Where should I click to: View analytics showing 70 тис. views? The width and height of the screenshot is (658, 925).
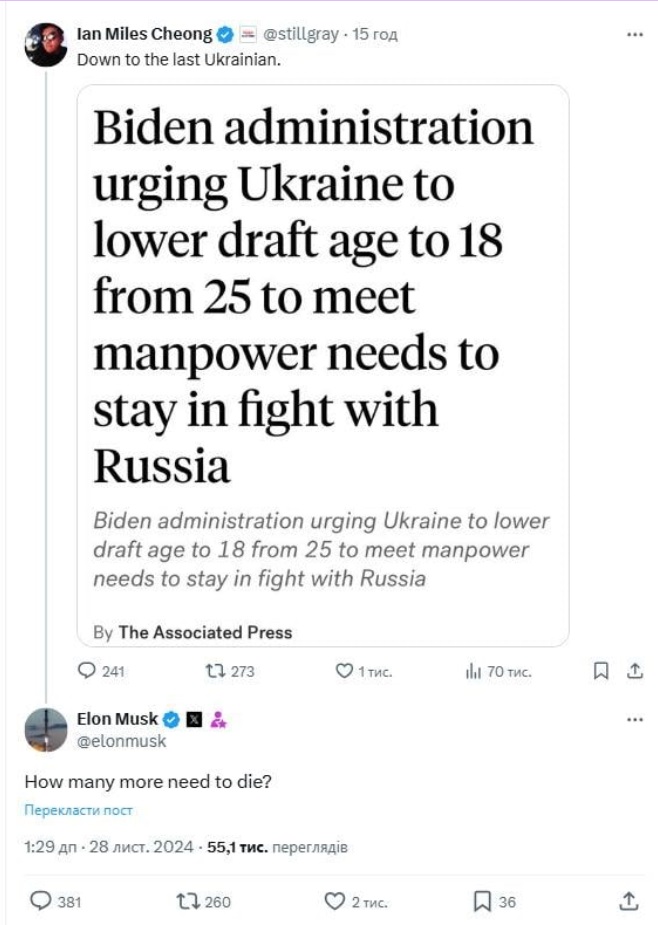pyautogui.click(x=473, y=672)
